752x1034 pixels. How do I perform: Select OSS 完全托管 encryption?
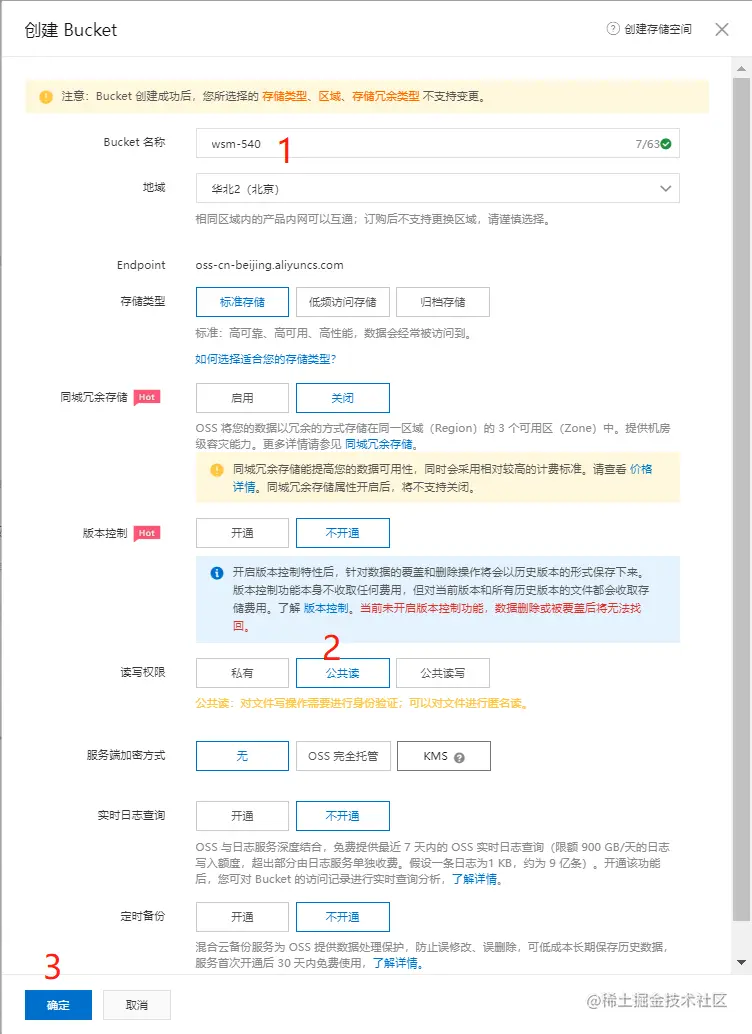point(343,756)
